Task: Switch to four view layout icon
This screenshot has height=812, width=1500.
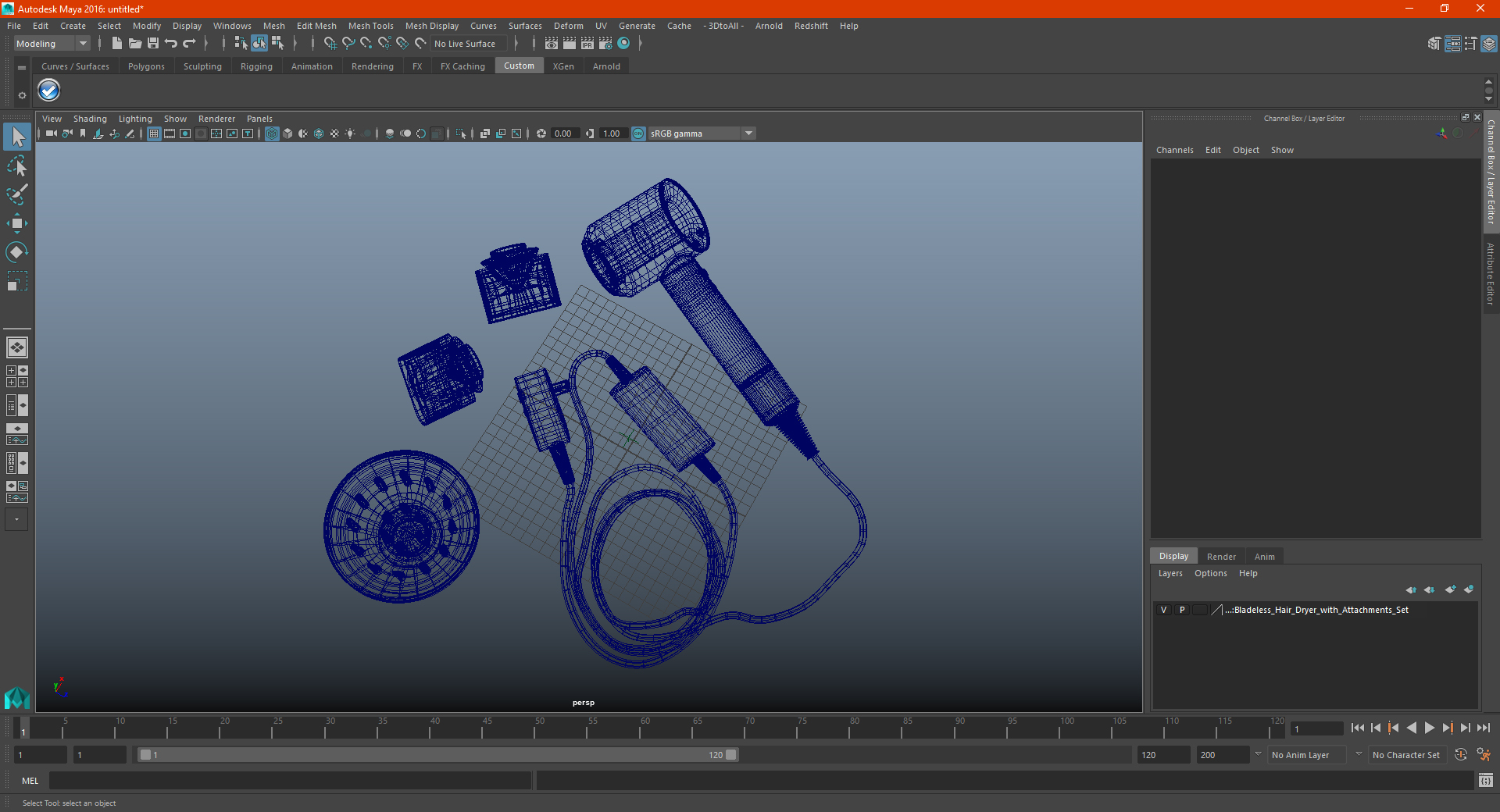Action: pos(17,376)
